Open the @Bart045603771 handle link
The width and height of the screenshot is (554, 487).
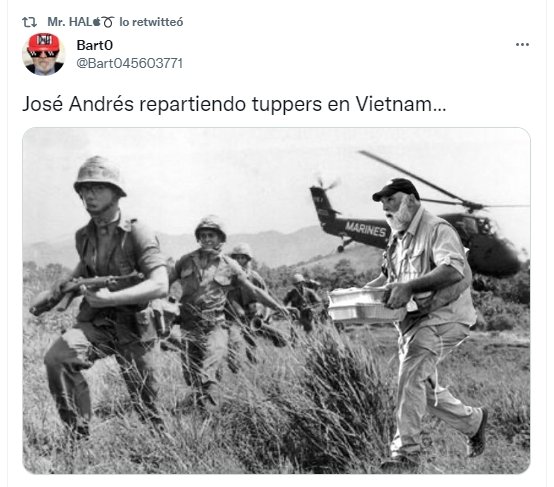(x=129, y=64)
